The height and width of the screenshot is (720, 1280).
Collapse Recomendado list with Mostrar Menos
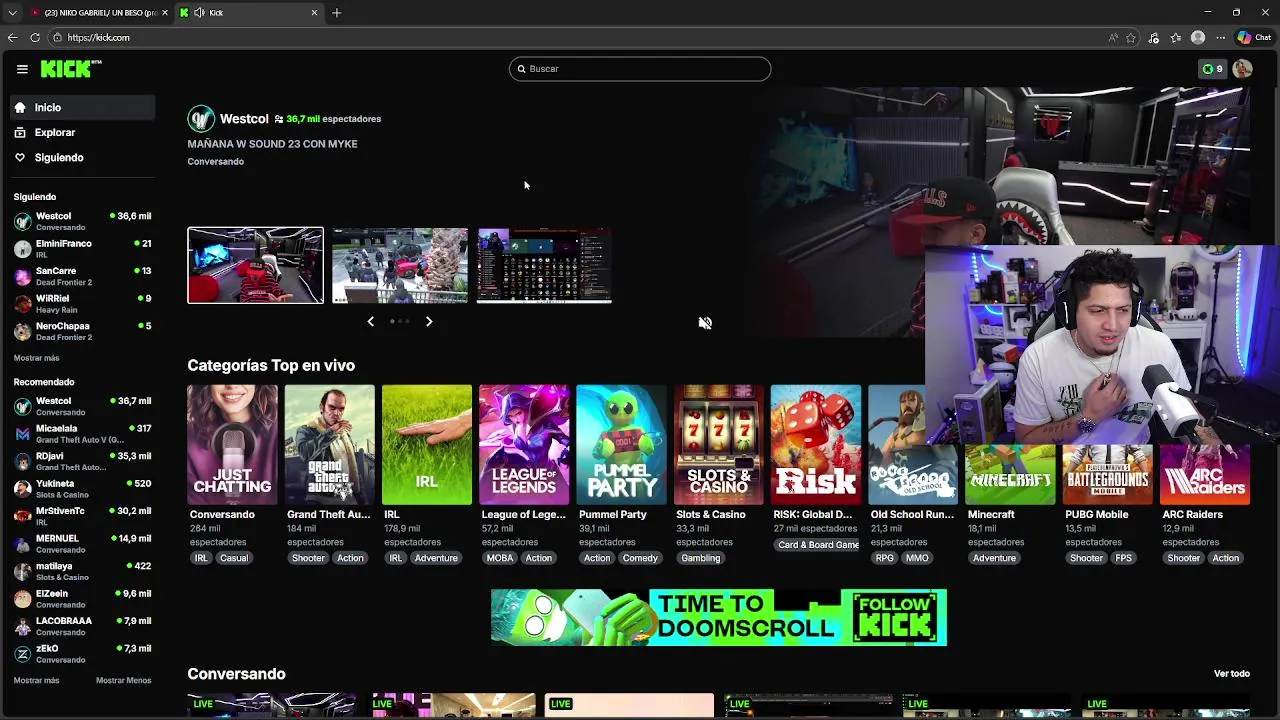point(124,680)
